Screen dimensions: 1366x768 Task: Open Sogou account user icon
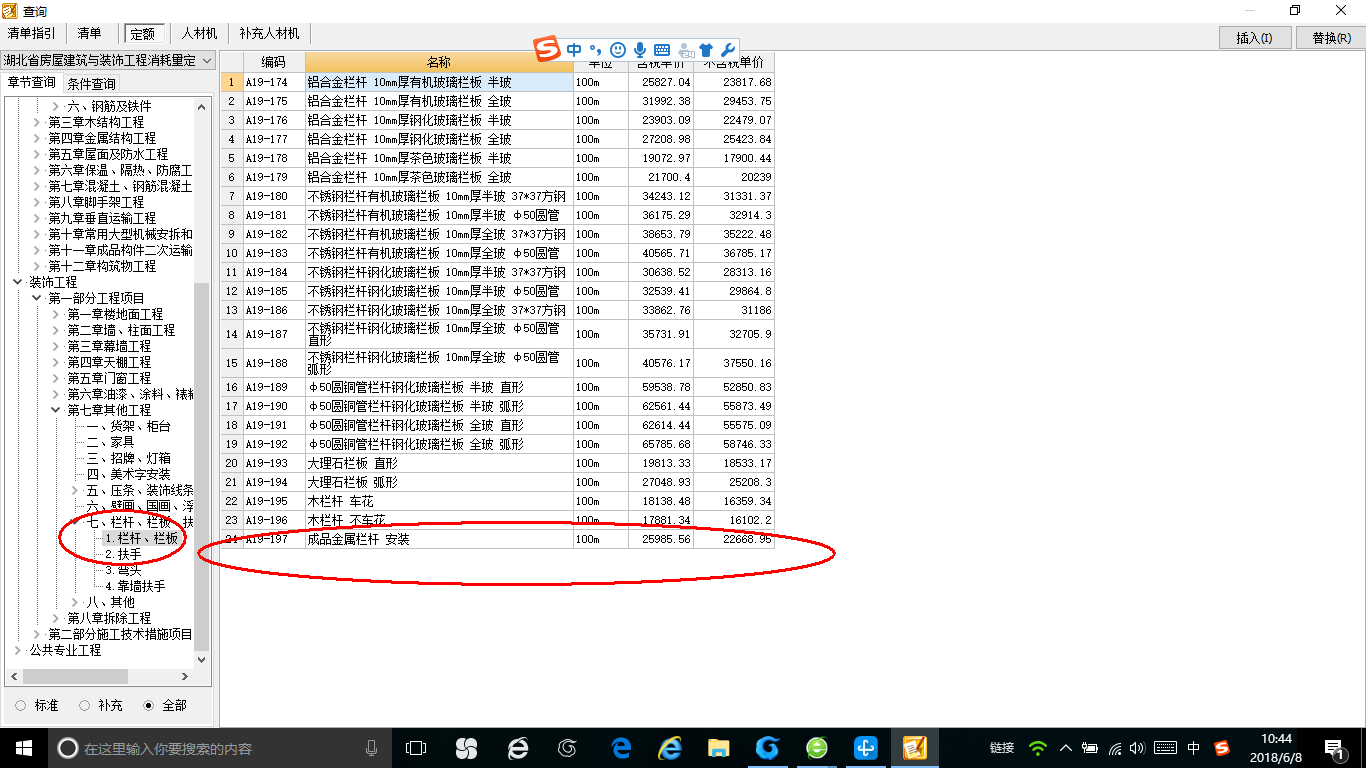pos(685,49)
